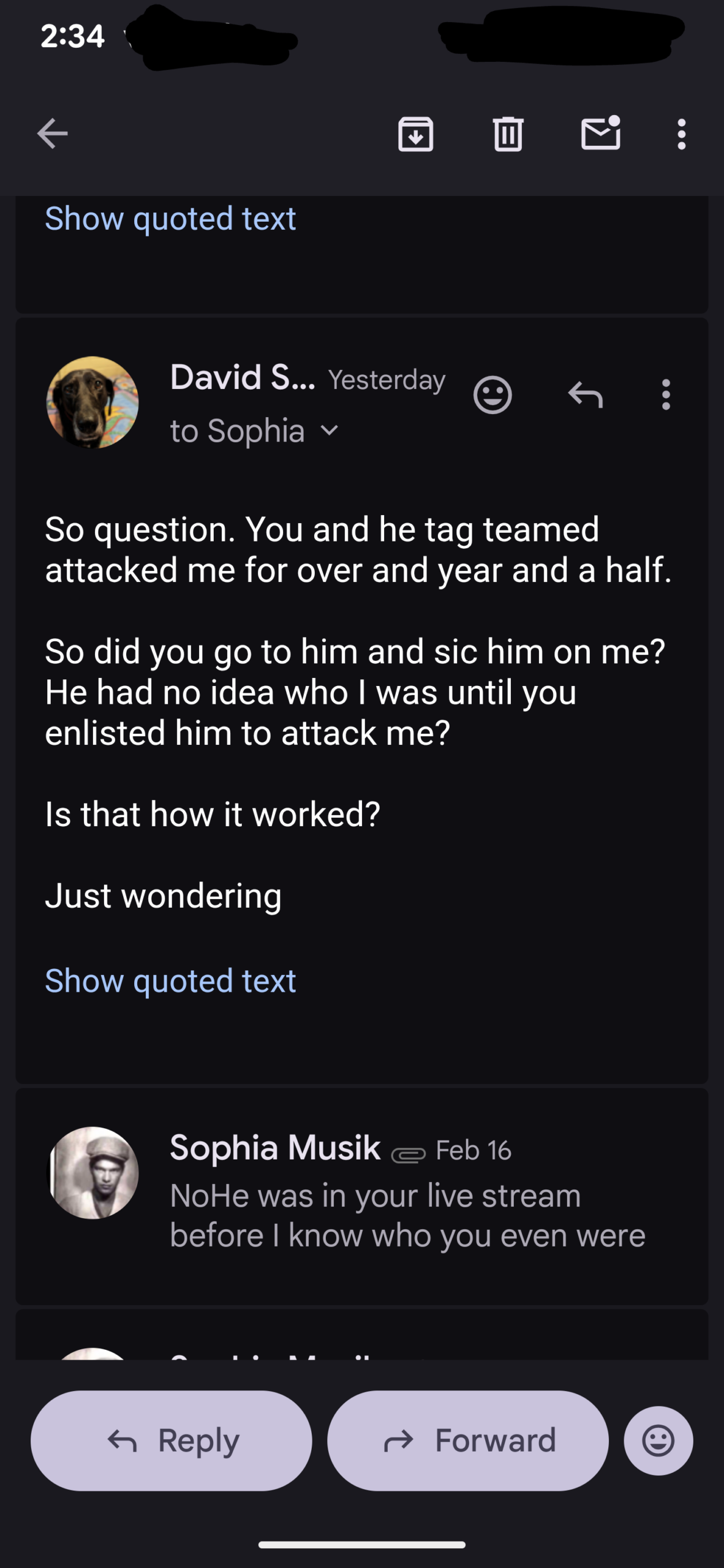Image resolution: width=724 pixels, height=1568 pixels.
Task: Tap the attachment paperclip on Sophia's message
Action: [x=408, y=1154]
